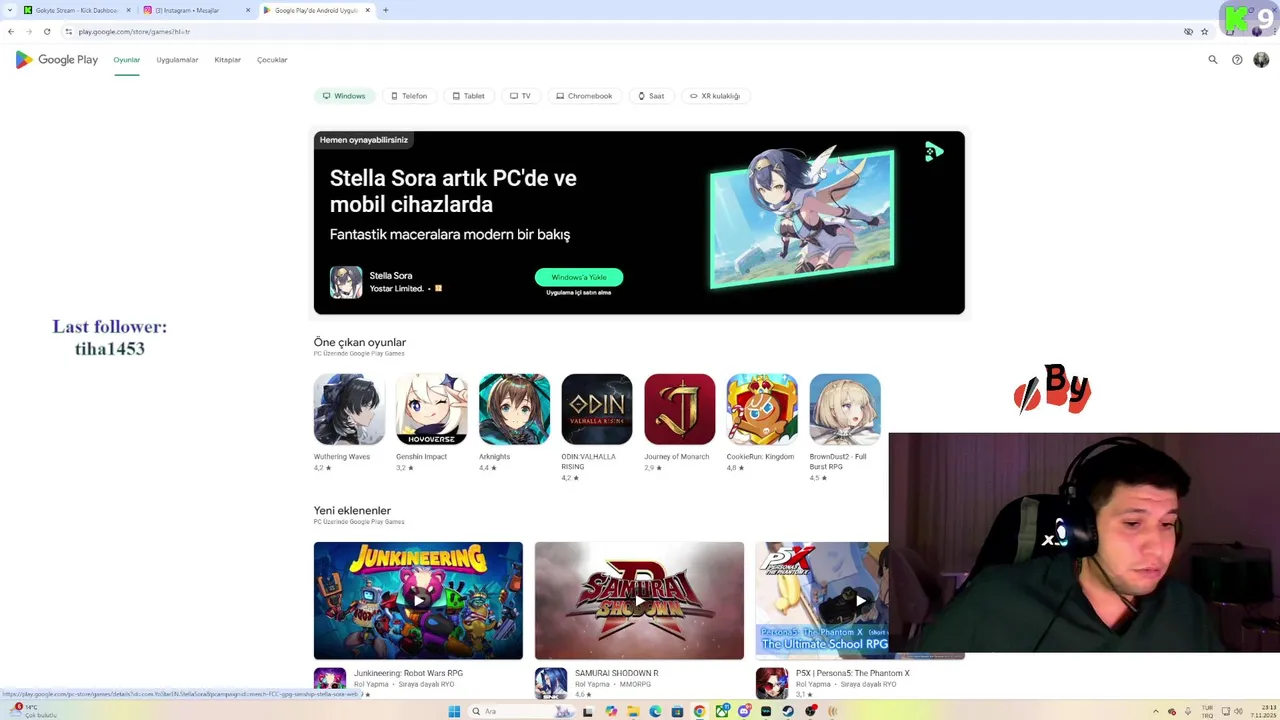Open File Explorer from the taskbar
1280x720 pixels.
(x=633, y=711)
